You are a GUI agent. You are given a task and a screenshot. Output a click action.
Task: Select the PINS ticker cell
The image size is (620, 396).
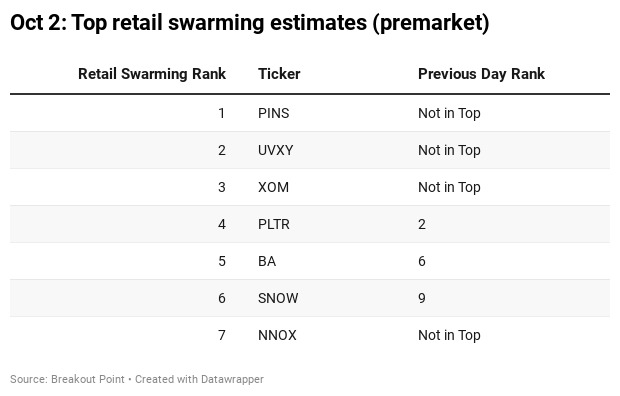point(274,113)
